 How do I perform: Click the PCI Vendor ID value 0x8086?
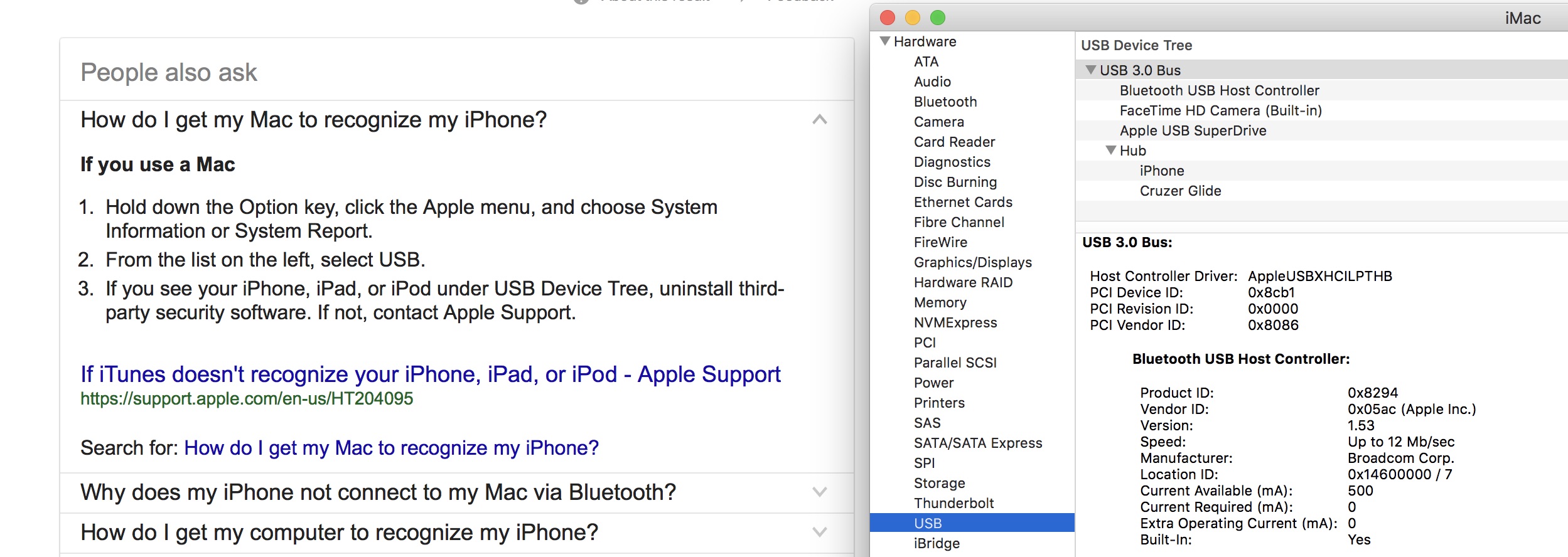[1274, 325]
